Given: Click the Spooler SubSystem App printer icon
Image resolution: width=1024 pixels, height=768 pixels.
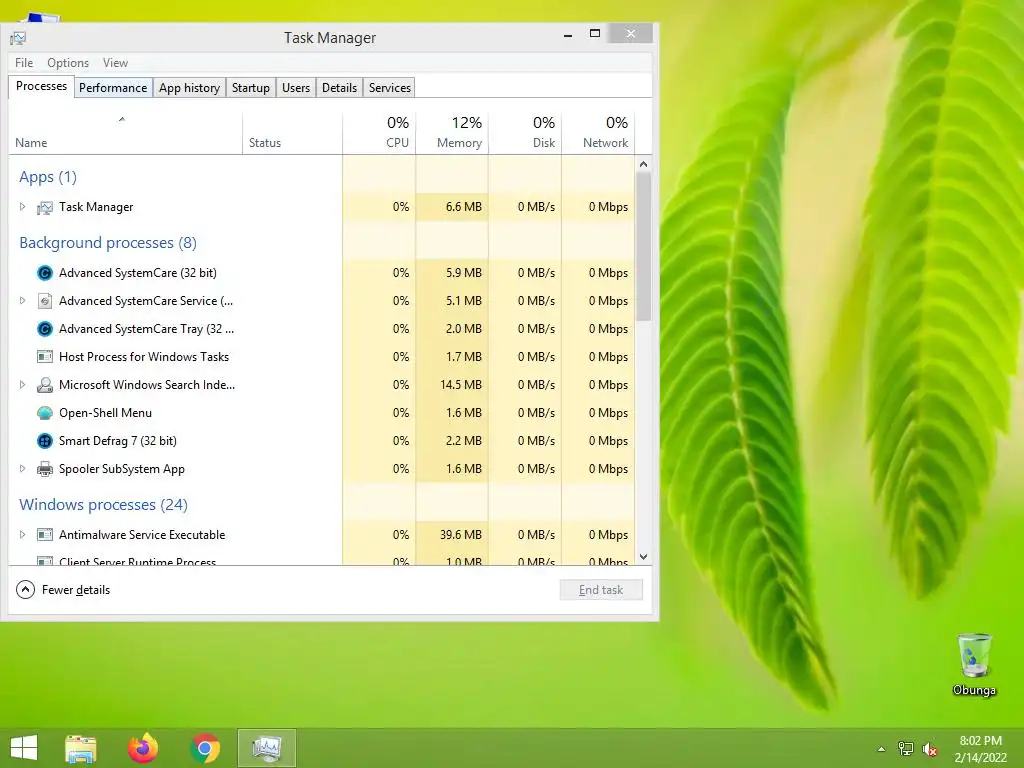Looking at the screenshot, I should click(x=44, y=469).
